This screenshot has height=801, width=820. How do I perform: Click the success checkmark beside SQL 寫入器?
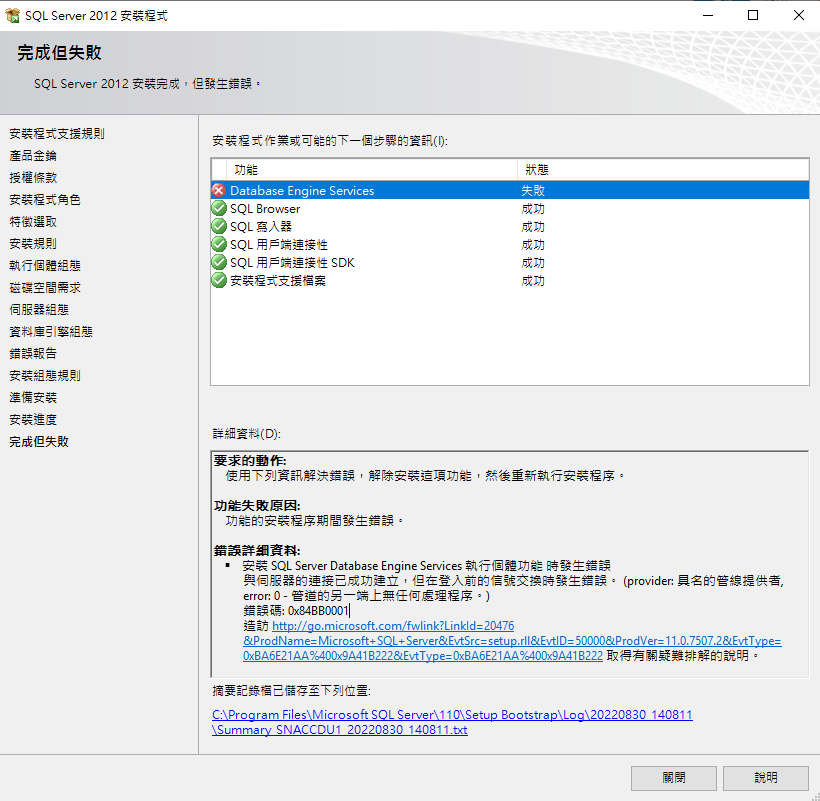219,226
